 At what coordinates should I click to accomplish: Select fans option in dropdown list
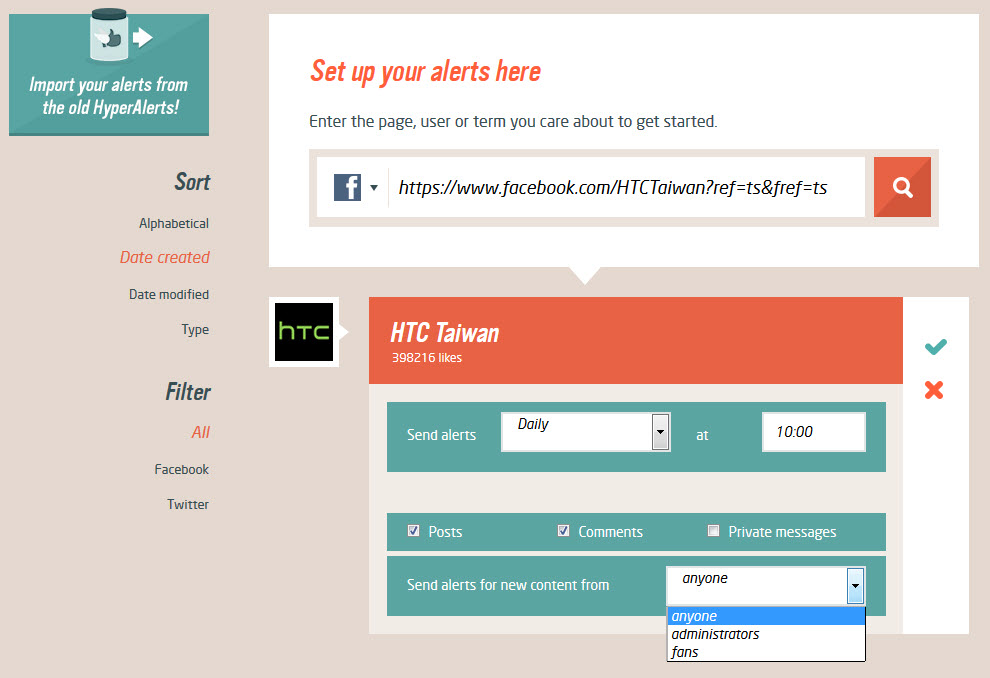(766, 651)
